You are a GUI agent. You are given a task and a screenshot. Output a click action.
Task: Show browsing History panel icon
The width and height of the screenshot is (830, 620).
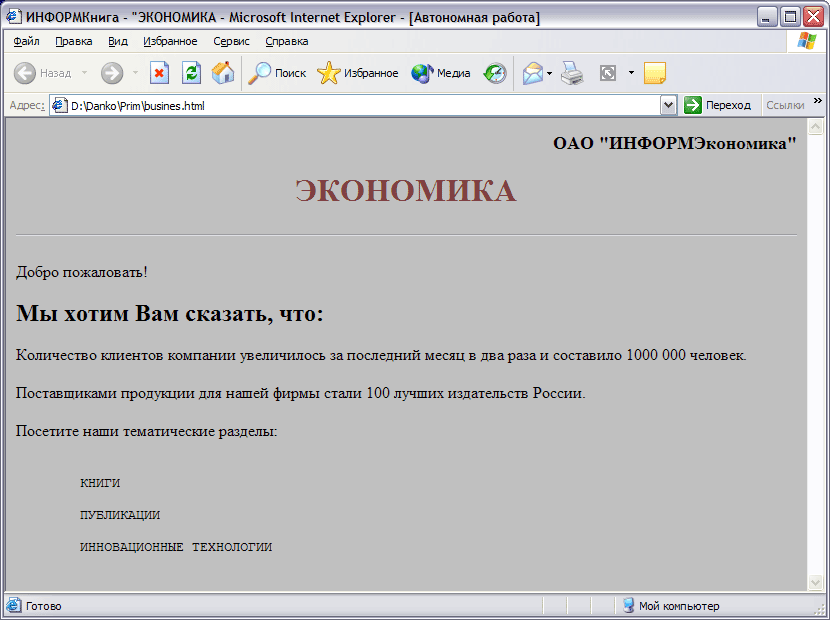coord(495,73)
